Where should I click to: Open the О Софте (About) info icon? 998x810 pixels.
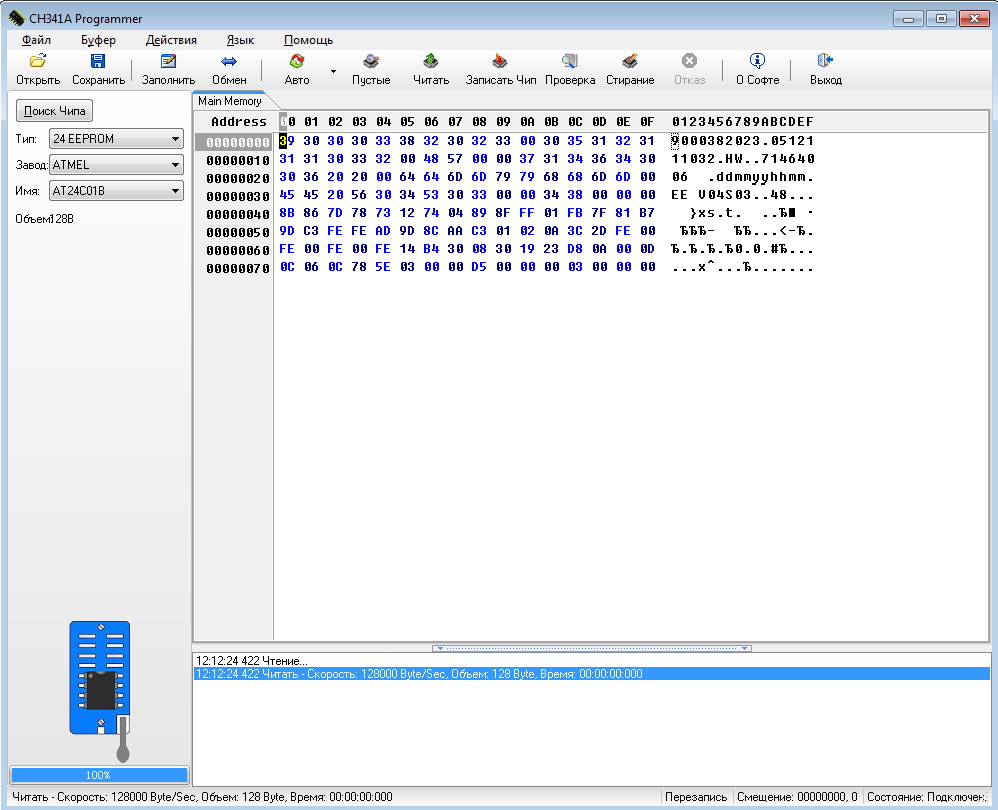[x=757, y=62]
